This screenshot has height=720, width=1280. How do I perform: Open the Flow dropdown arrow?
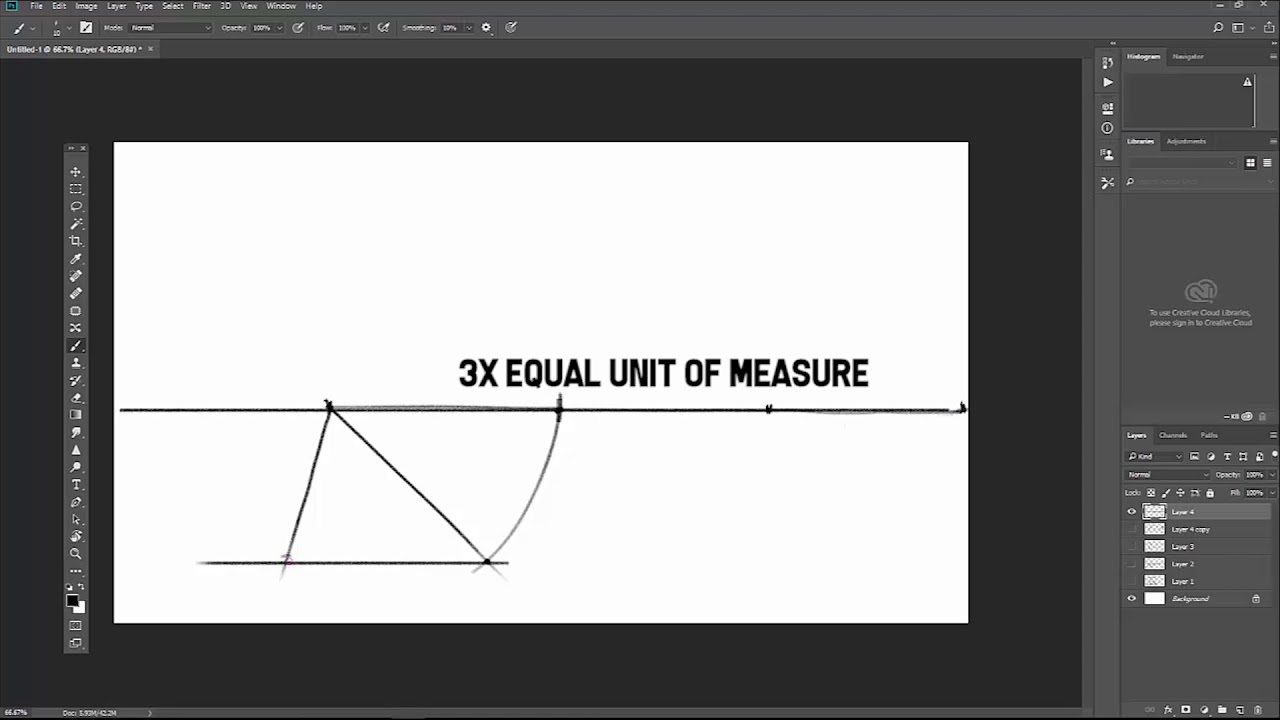tap(365, 28)
